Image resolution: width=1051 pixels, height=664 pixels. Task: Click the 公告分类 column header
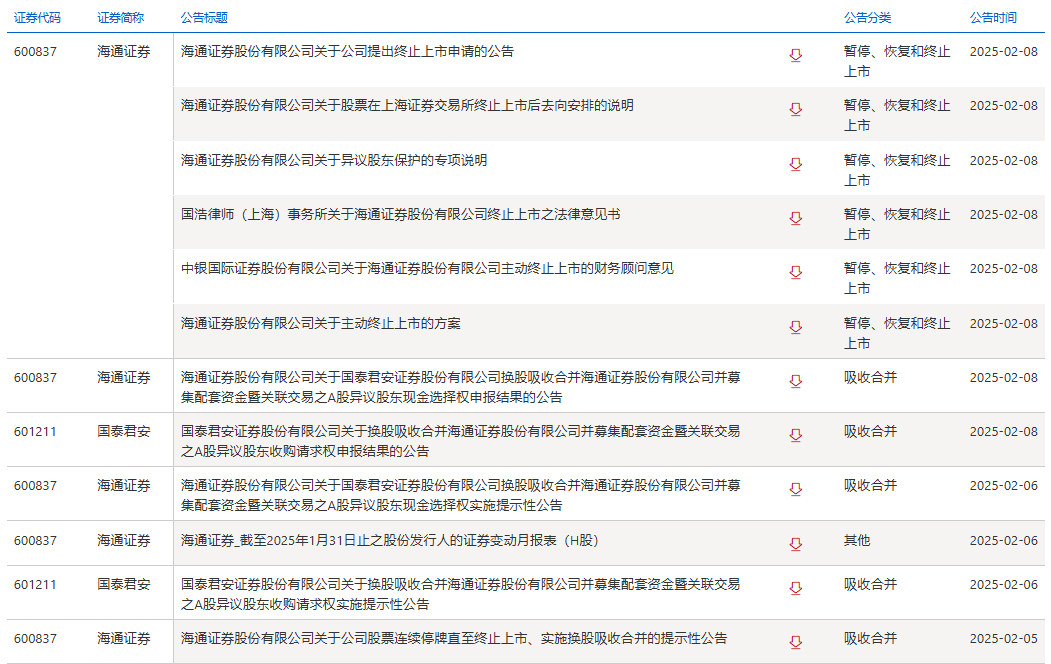pyautogui.click(x=867, y=18)
